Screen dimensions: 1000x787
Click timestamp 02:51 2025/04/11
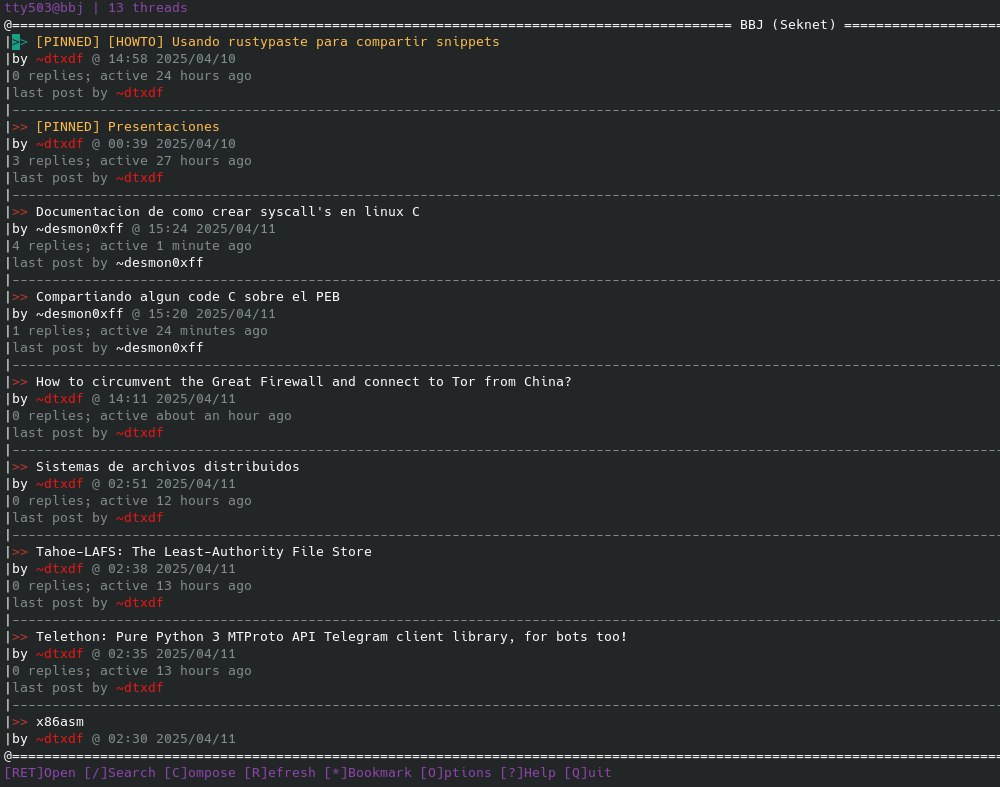[x=172, y=483]
